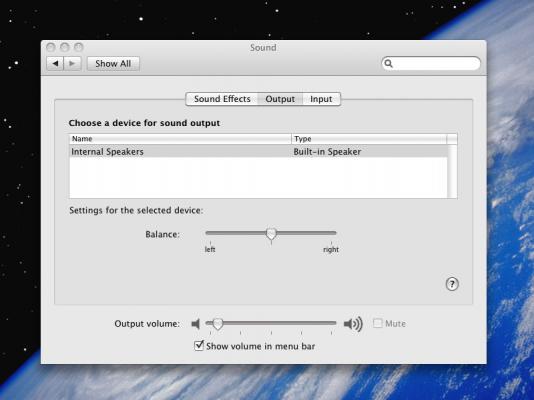Click the magnifying glass search icon
The height and width of the screenshot is (400, 534).
389,64
